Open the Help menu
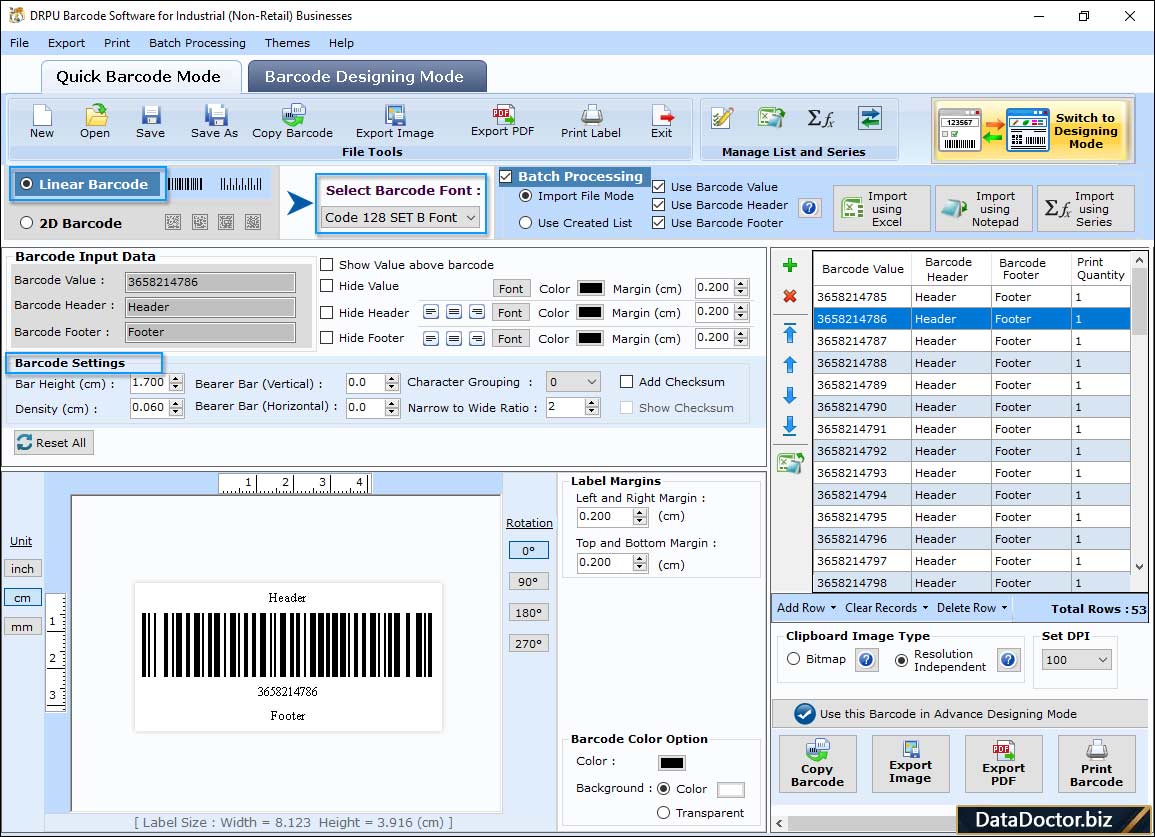This screenshot has width=1155, height=837. 341,43
